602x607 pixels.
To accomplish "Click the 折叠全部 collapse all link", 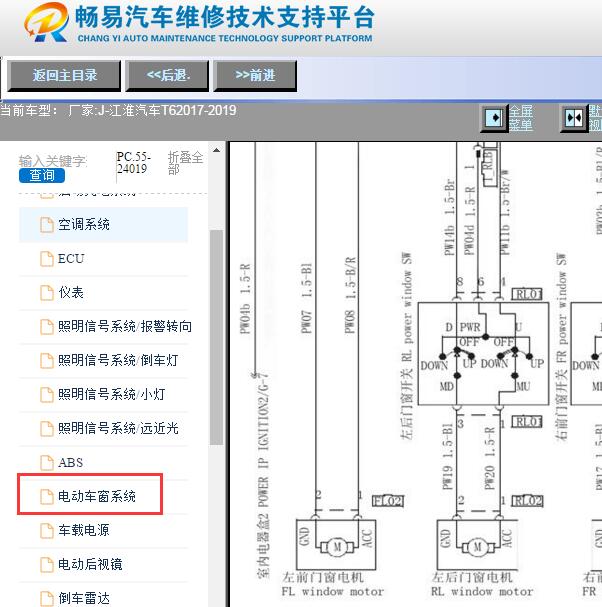I will pos(185,163).
